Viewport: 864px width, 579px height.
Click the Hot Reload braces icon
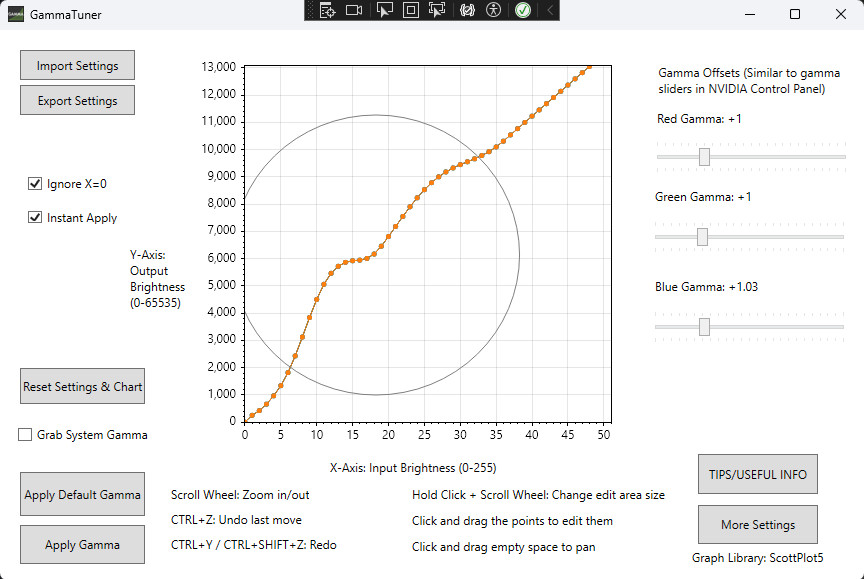pyautogui.click(x=467, y=10)
